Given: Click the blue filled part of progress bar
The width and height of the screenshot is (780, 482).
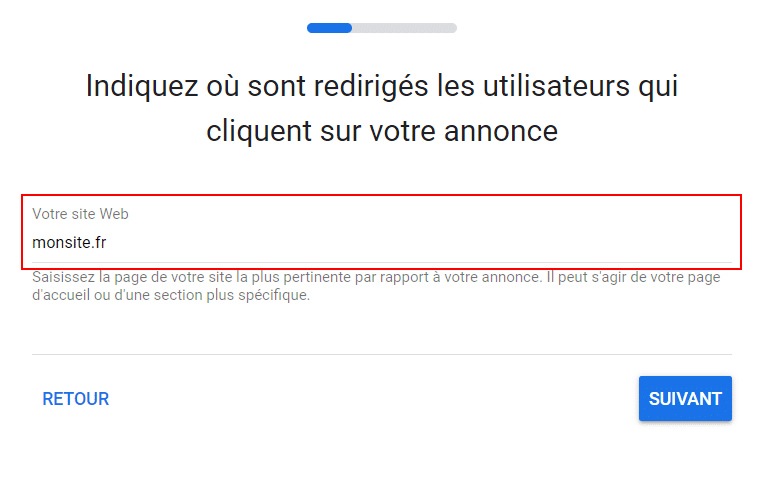Looking at the screenshot, I should tap(329, 28).
